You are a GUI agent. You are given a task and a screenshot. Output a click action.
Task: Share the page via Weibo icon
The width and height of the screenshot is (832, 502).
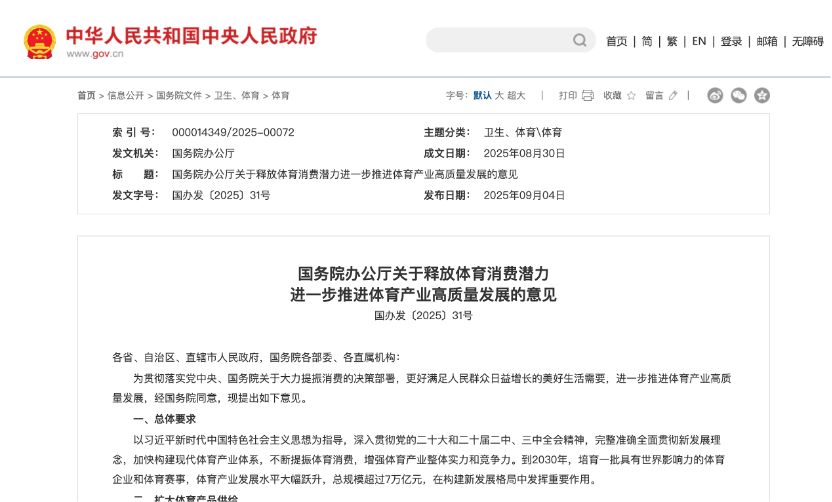[x=715, y=96]
